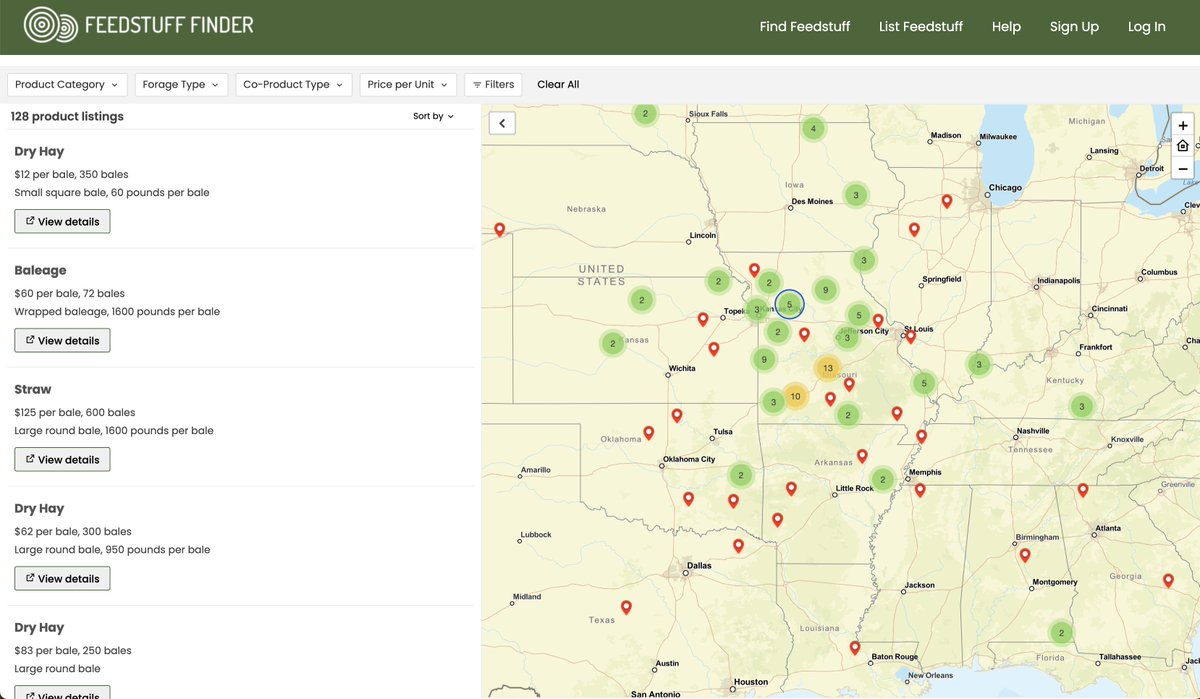Click the red pin northeast of Dallas
Screen dimensions: 1200x699
pyautogui.click(x=738, y=546)
